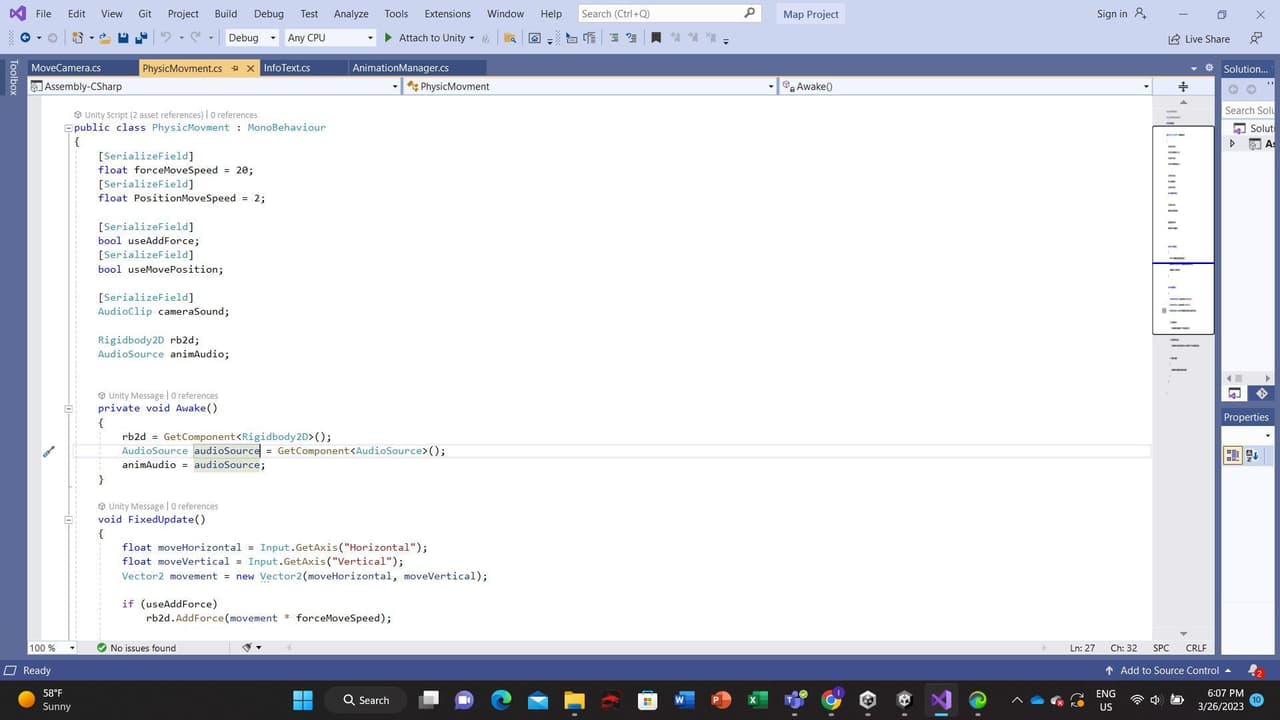Click the Properties Alphabetical sort icon
Viewport: 1280px width, 720px height.
point(1251,456)
